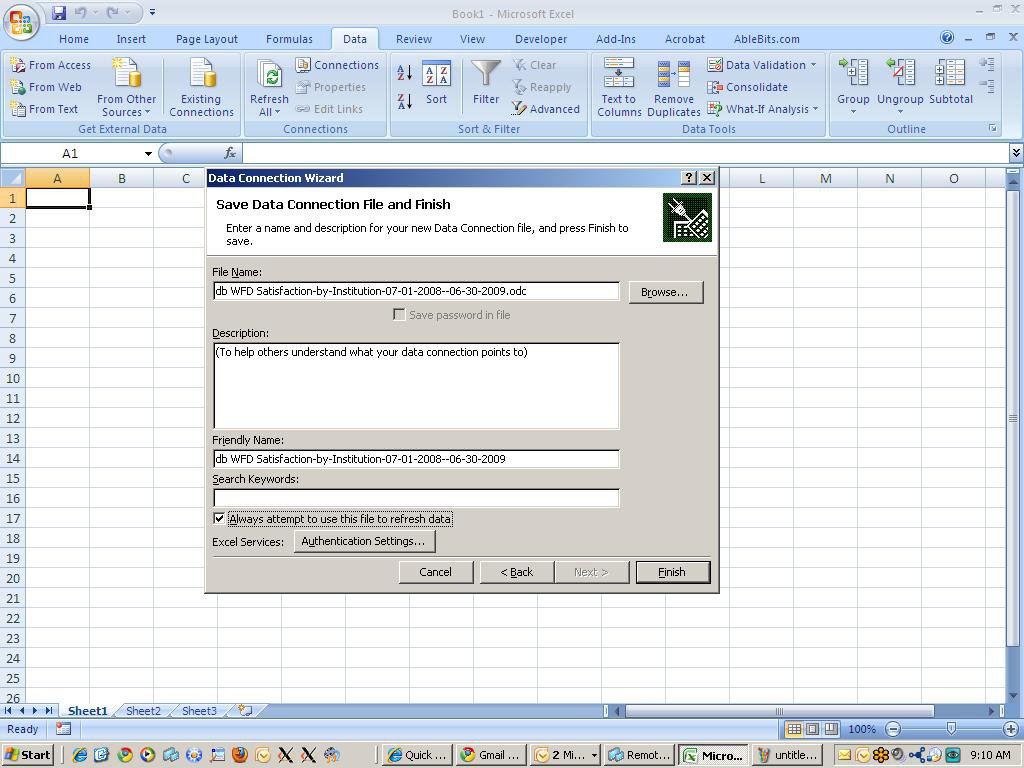Viewport: 1024px width, 768px height.
Task: Open the Text to Columns tool
Action: point(618,87)
